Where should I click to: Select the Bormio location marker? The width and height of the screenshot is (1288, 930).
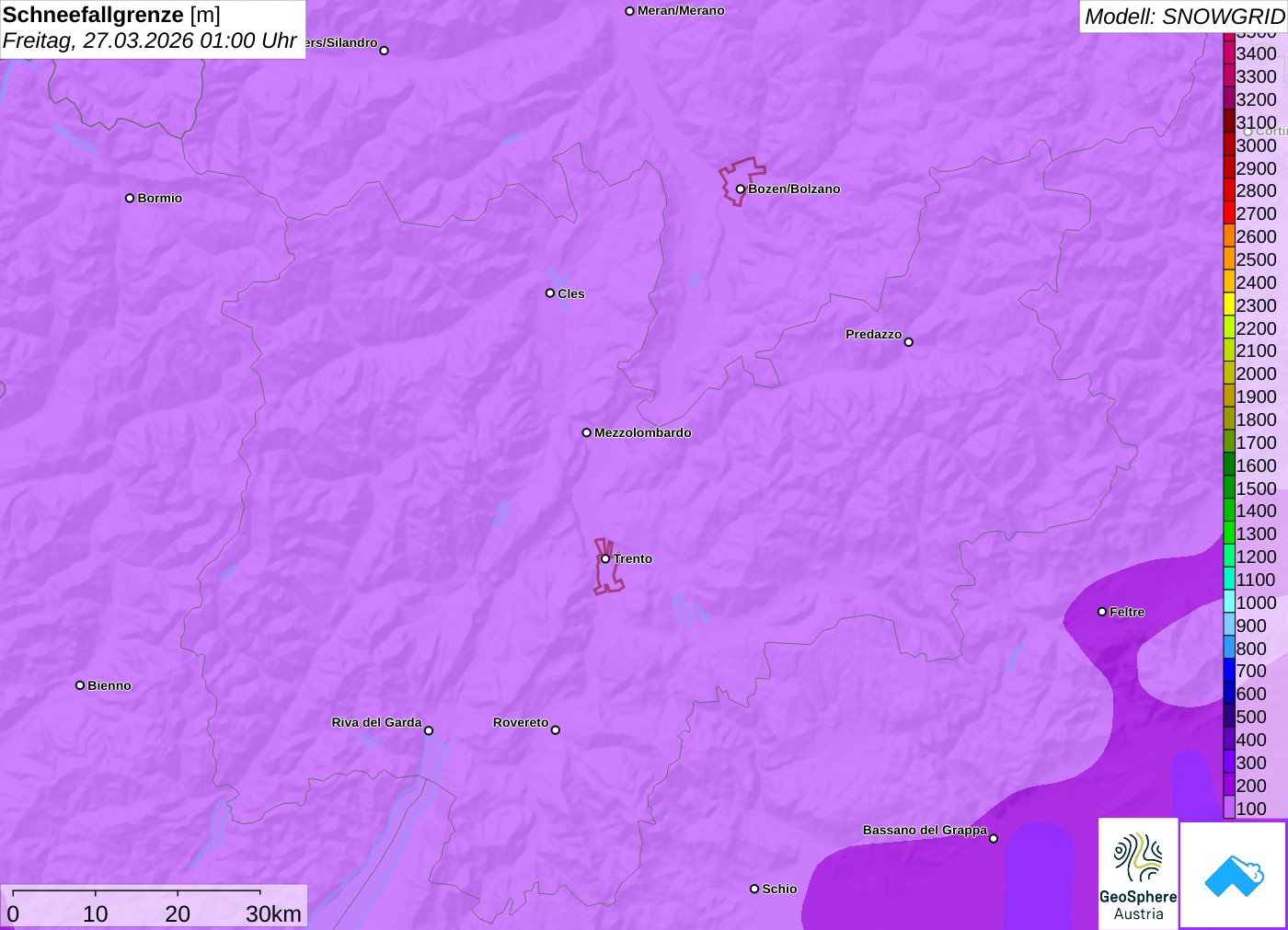pos(130,198)
